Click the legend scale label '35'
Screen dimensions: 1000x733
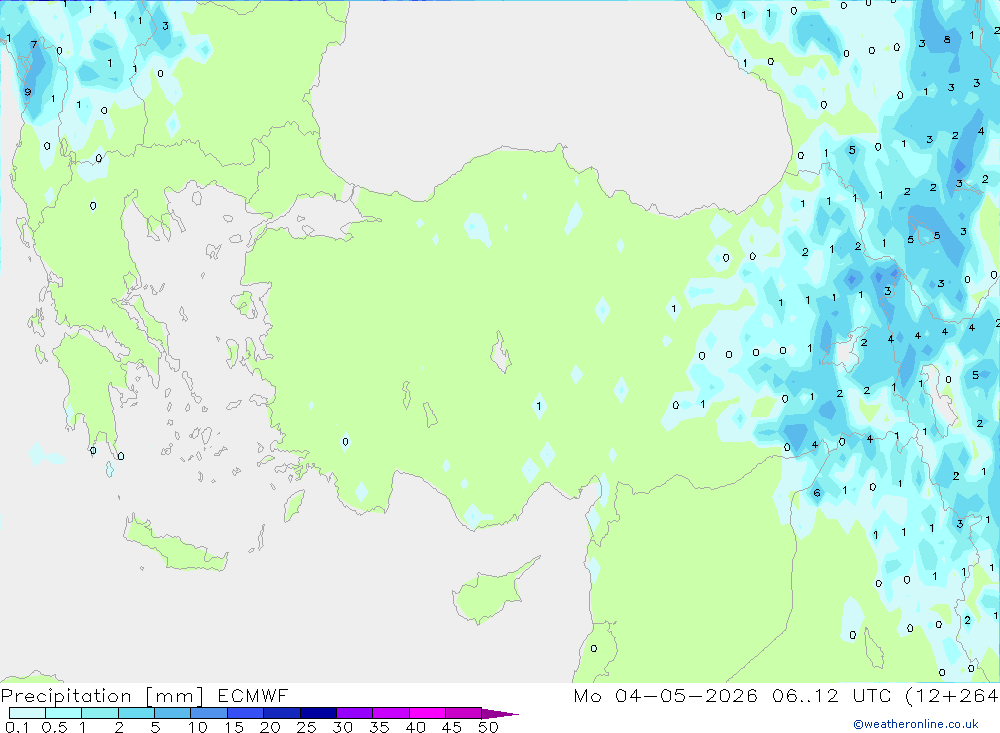[379, 727]
